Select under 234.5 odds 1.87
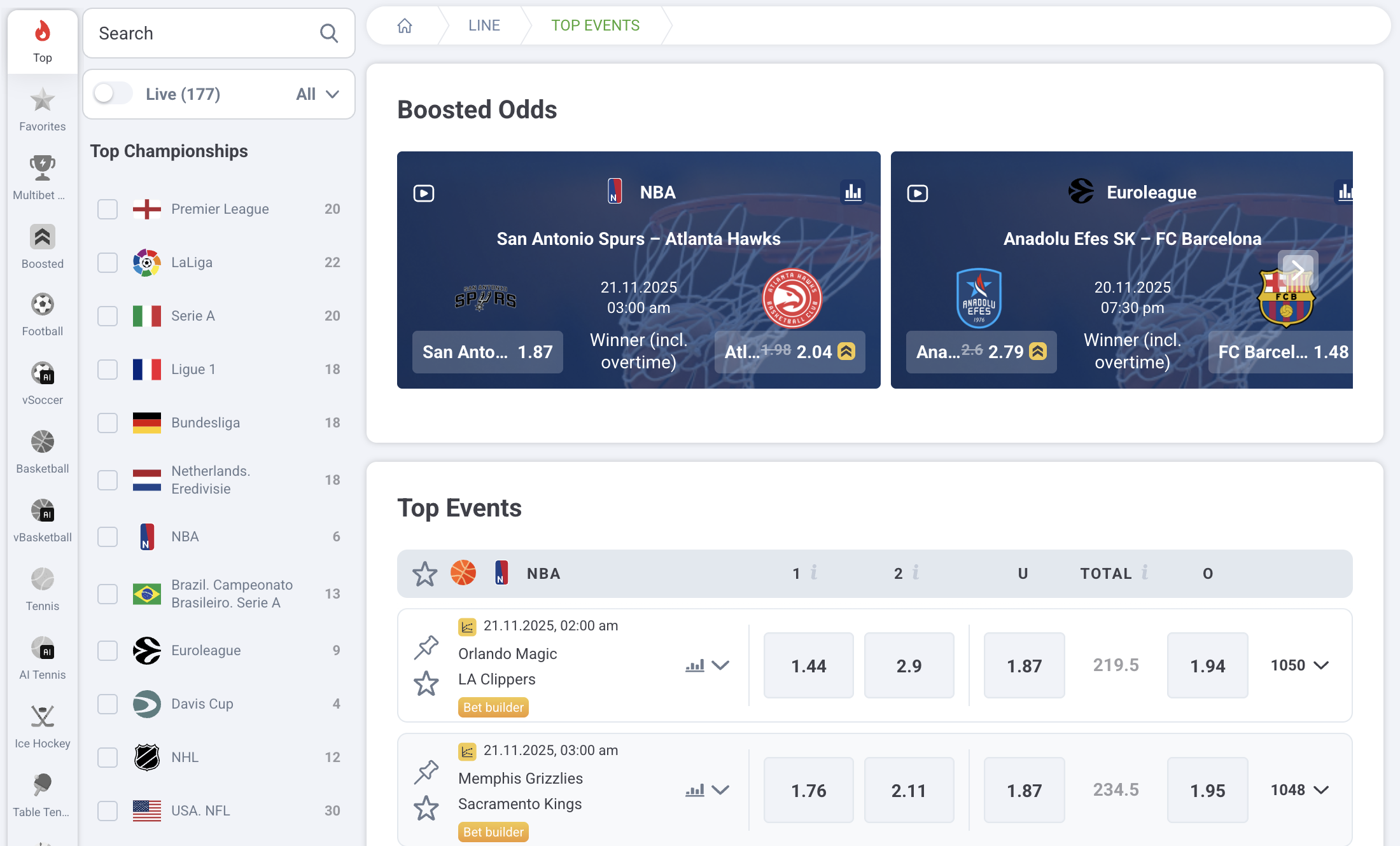 [1025, 790]
